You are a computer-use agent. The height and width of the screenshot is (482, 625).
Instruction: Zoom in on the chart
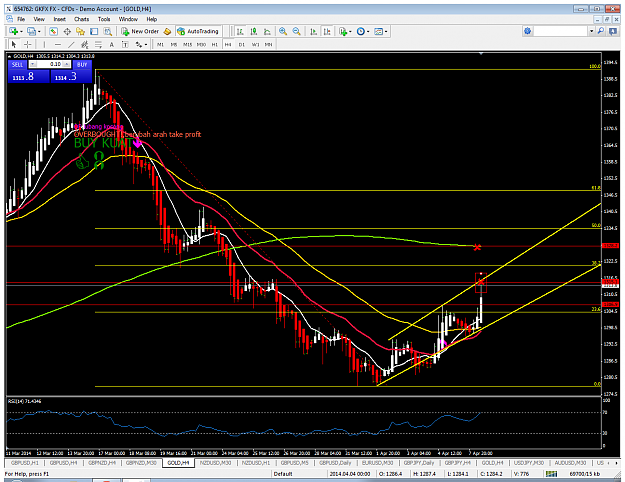click(x=283, y=31)
